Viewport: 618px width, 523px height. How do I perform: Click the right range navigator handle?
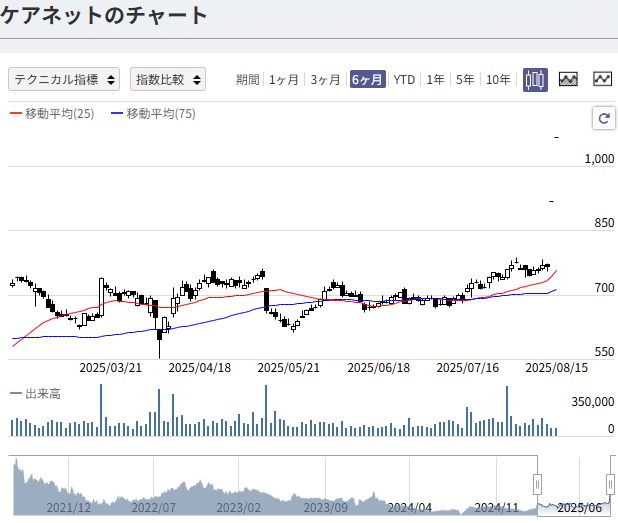coord(610,484)
